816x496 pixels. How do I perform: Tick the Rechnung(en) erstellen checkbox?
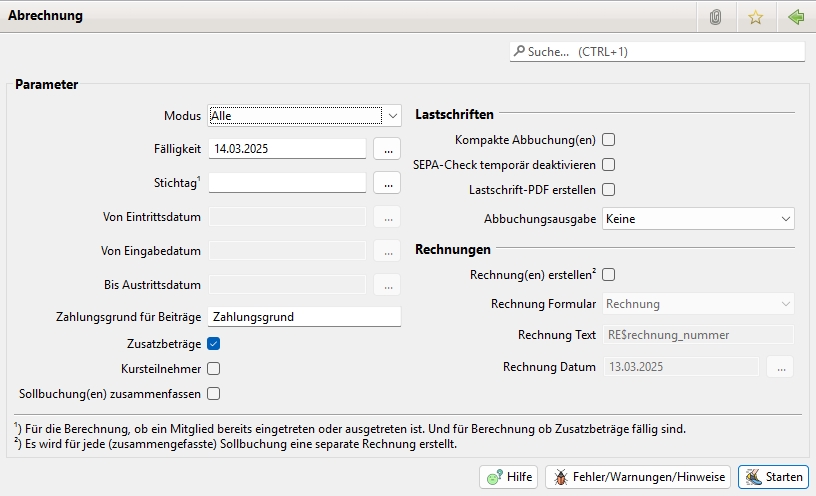tap(608, 274)
